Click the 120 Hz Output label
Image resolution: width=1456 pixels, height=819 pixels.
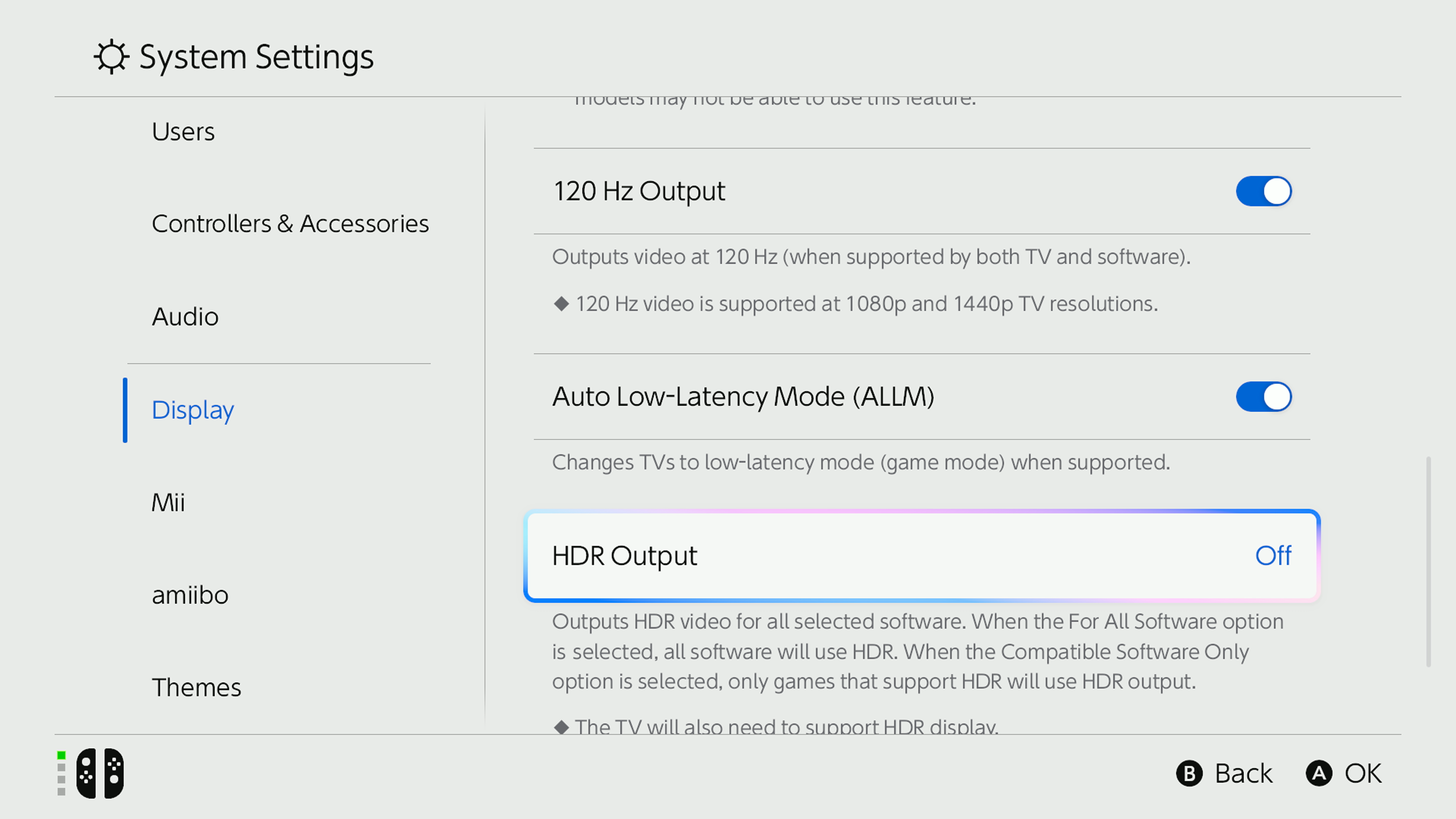[x=639, y=191]
